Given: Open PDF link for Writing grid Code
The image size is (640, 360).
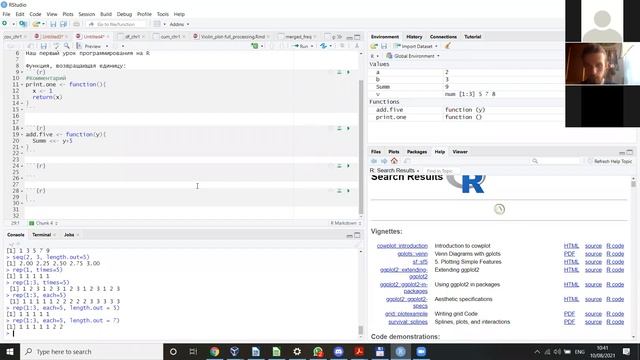Looking at the screenshot, I should (569, 314).
